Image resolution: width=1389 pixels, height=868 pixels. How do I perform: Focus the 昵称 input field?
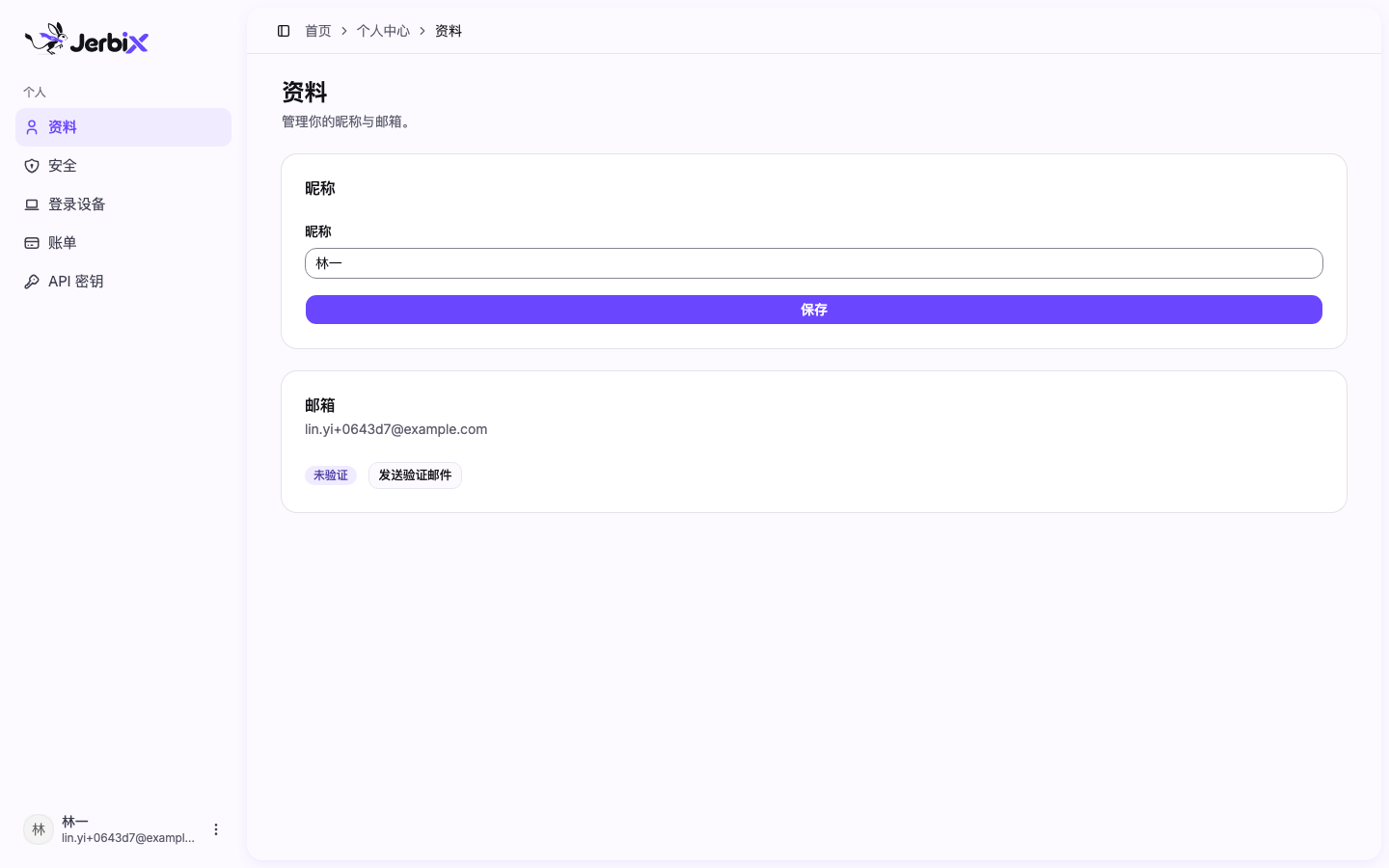coord(814,263)
